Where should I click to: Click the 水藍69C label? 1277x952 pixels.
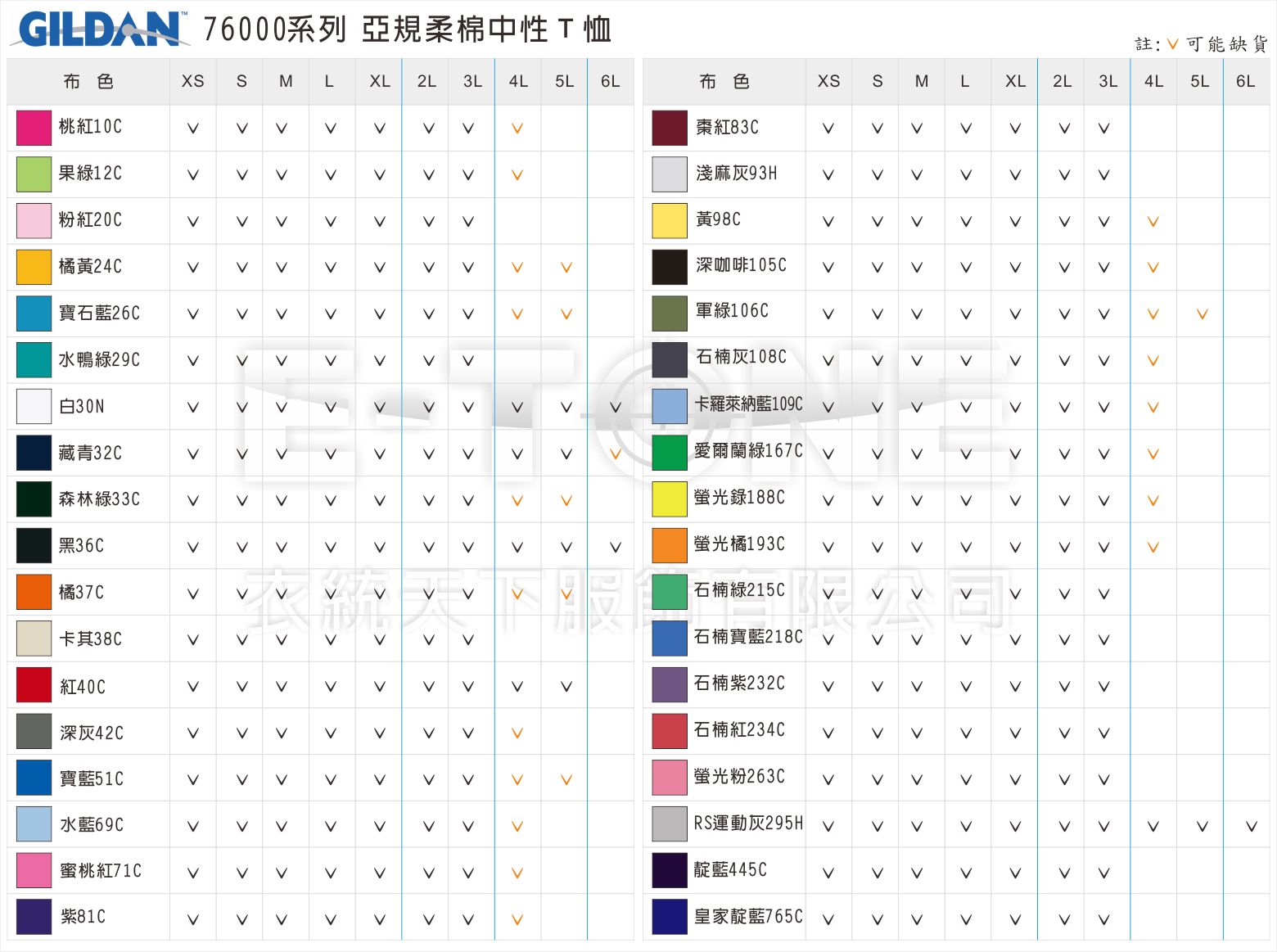(91, 824)
